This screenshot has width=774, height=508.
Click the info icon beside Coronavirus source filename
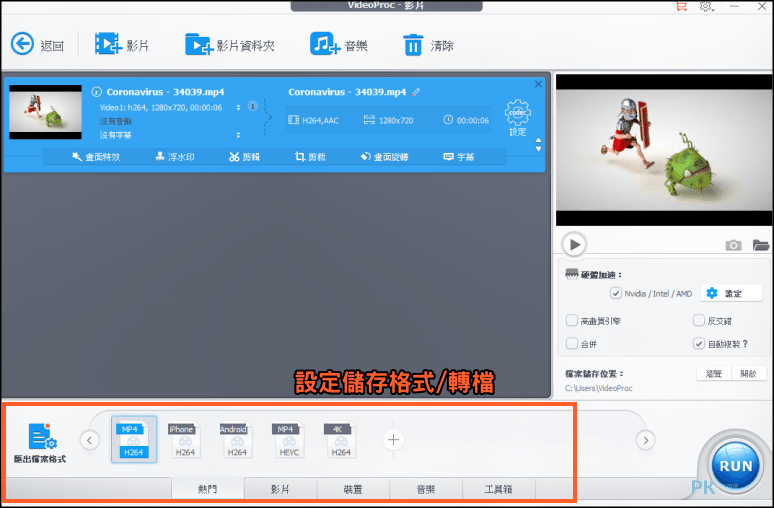(x=97, y=92)
